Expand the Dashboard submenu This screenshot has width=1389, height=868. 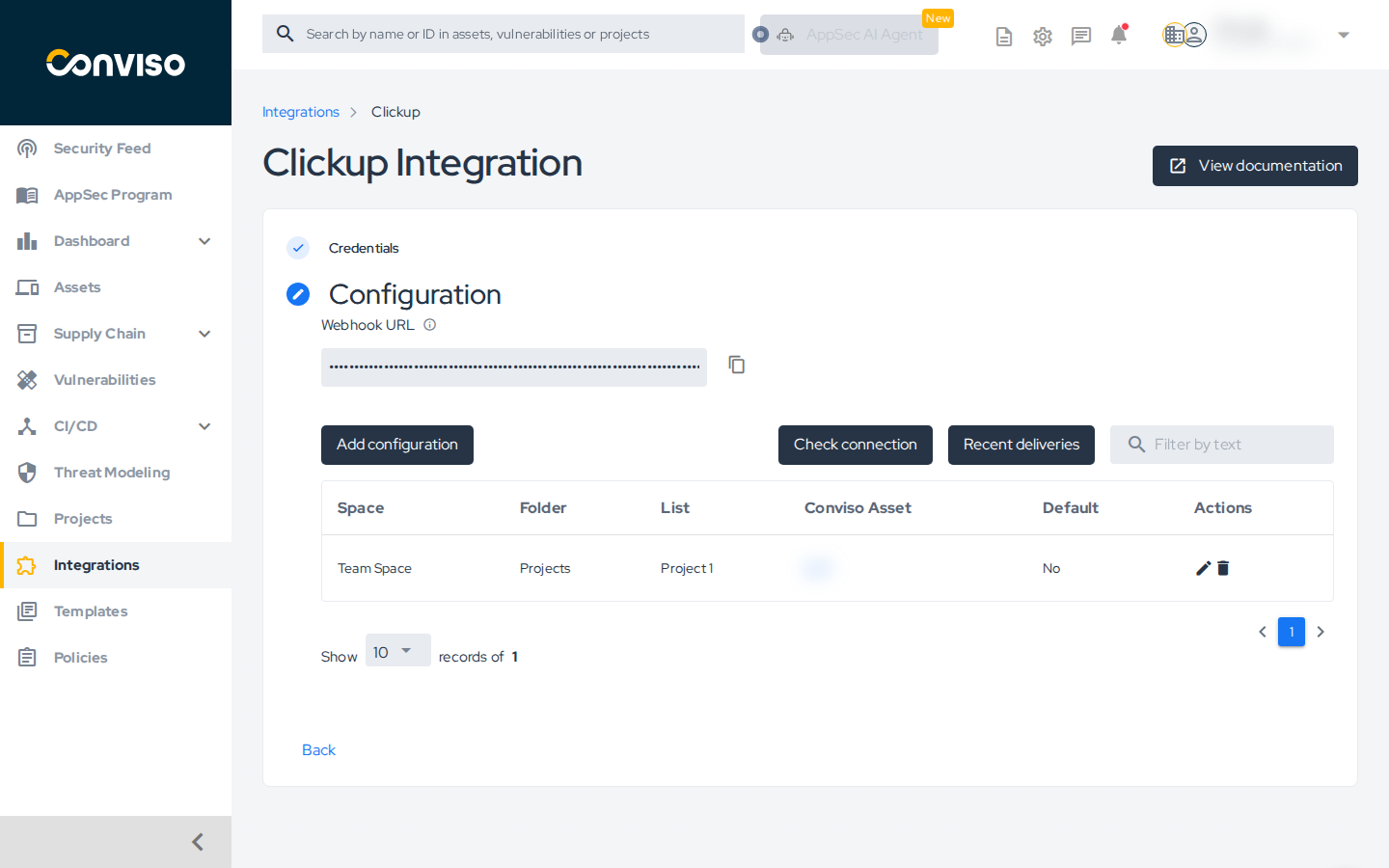pos(204,241)
